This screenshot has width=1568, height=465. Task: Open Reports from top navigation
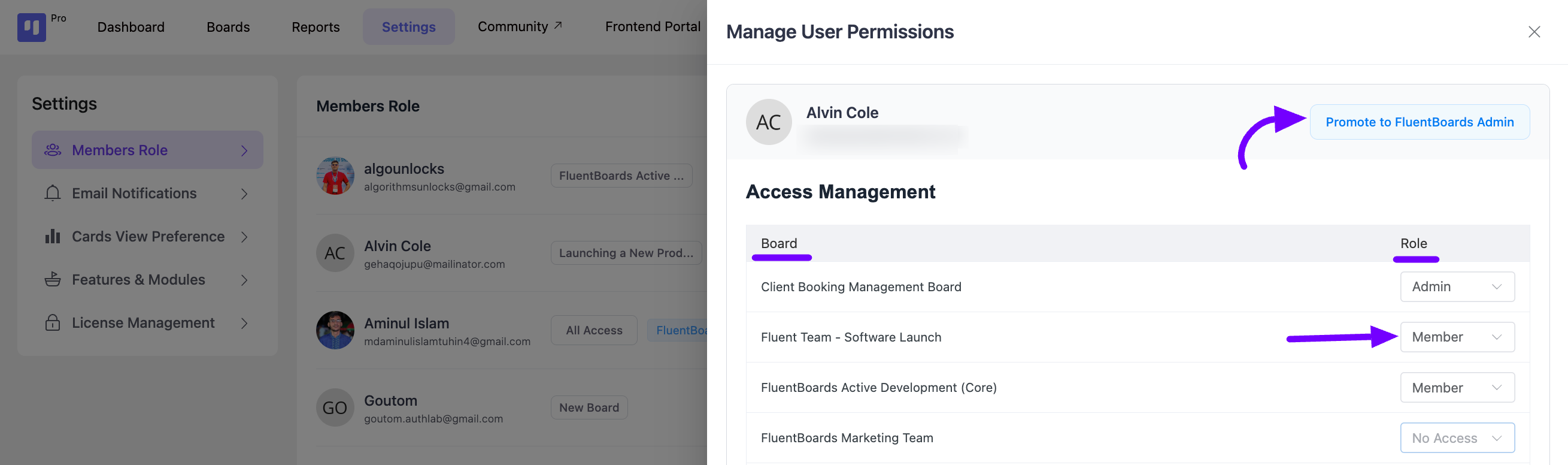pos(316,27)
